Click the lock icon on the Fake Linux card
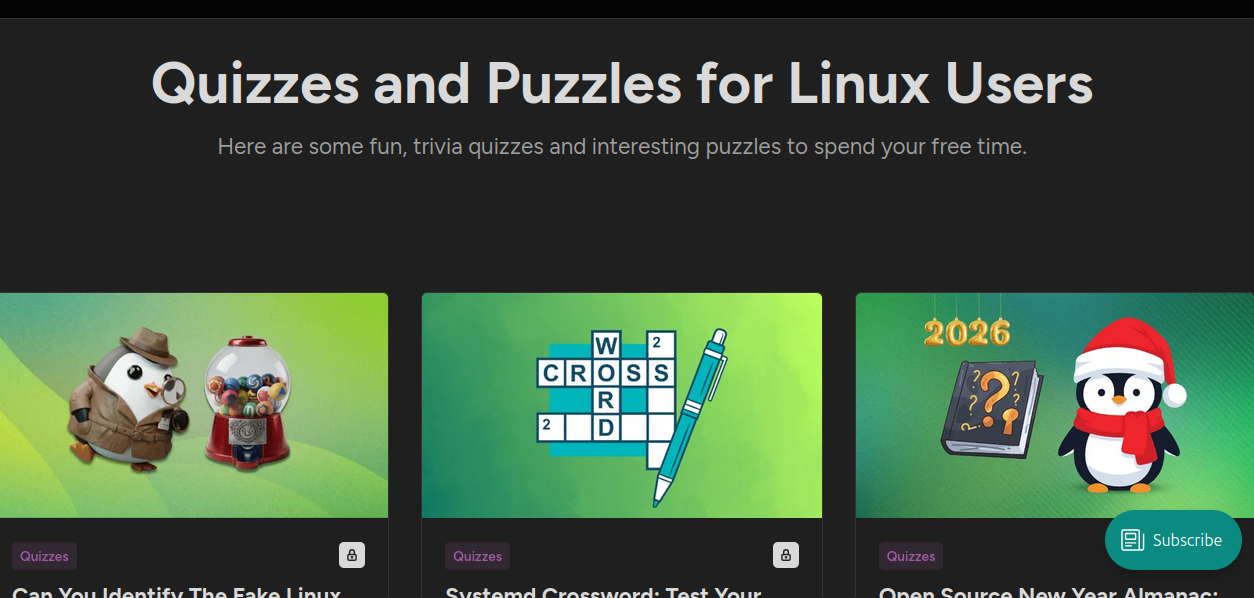Screen dimensions: 1254x598 [x=351, y=555]
